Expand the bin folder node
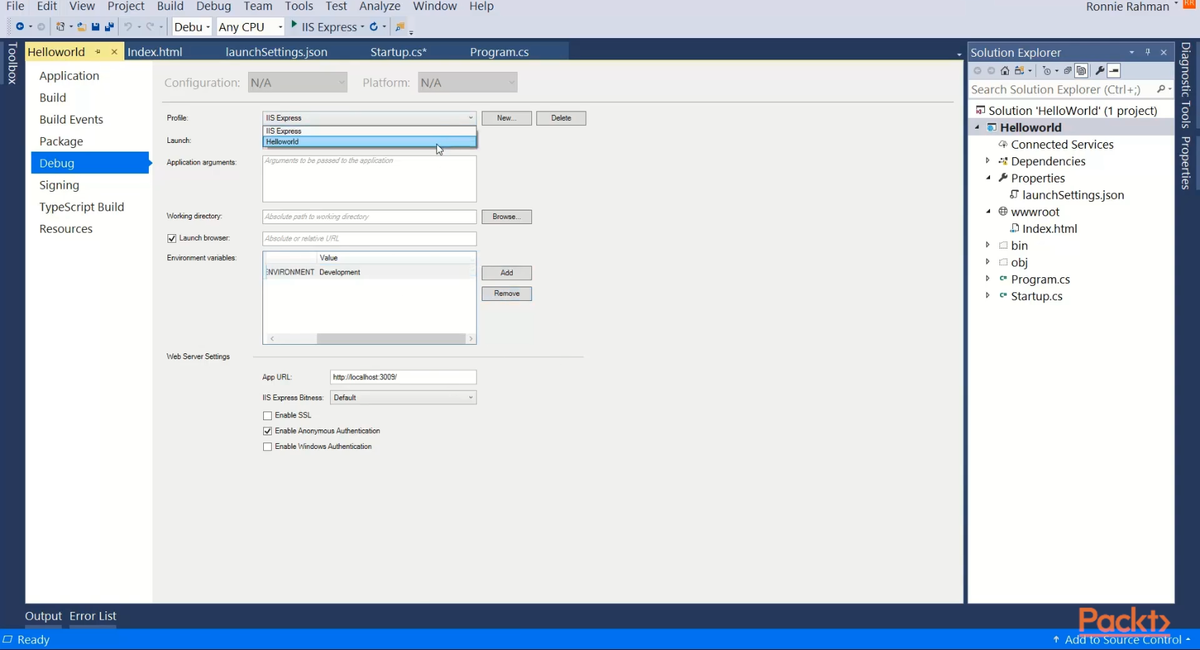 click(x=988, y=245)
